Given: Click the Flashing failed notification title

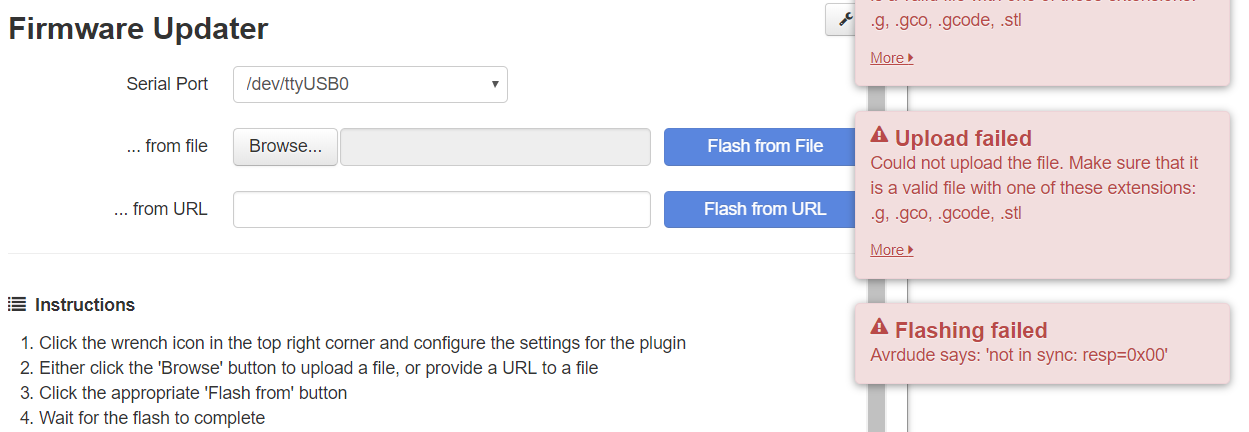Looking at the screenshot, I should pos(970,330).
